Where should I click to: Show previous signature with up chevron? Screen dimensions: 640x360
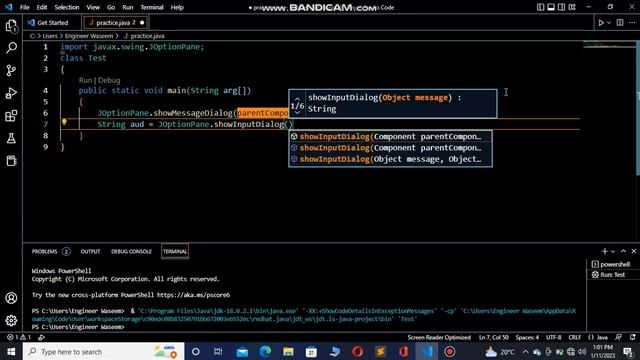click(x=298, y=98)
